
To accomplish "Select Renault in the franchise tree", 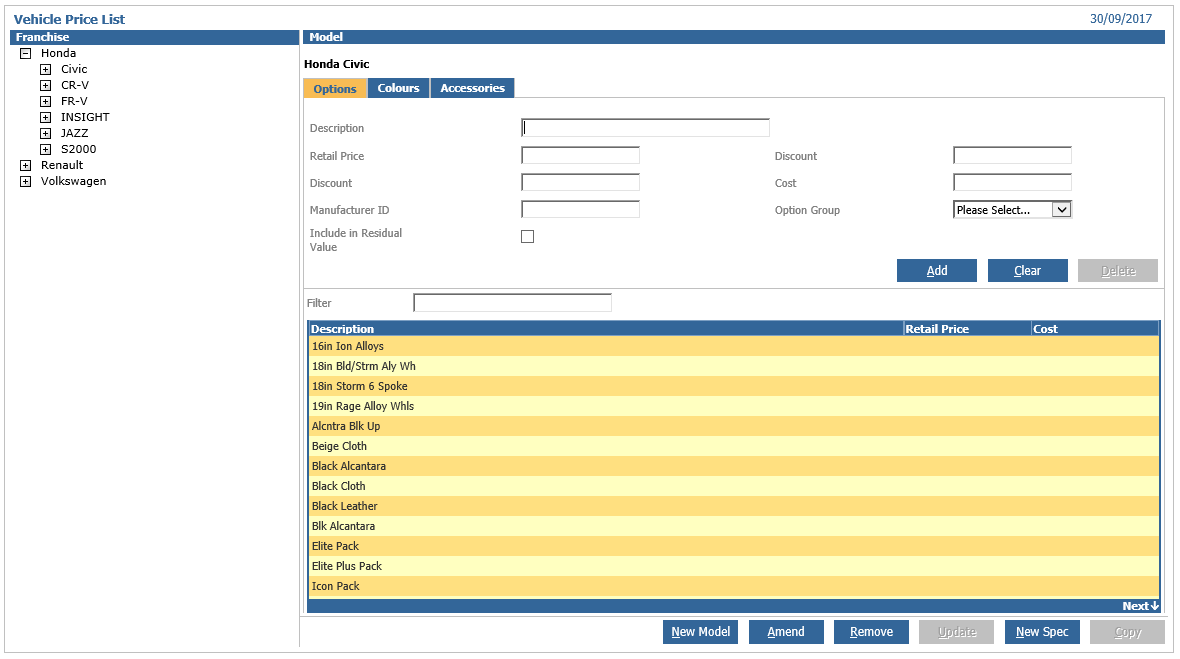I will 62,166.
